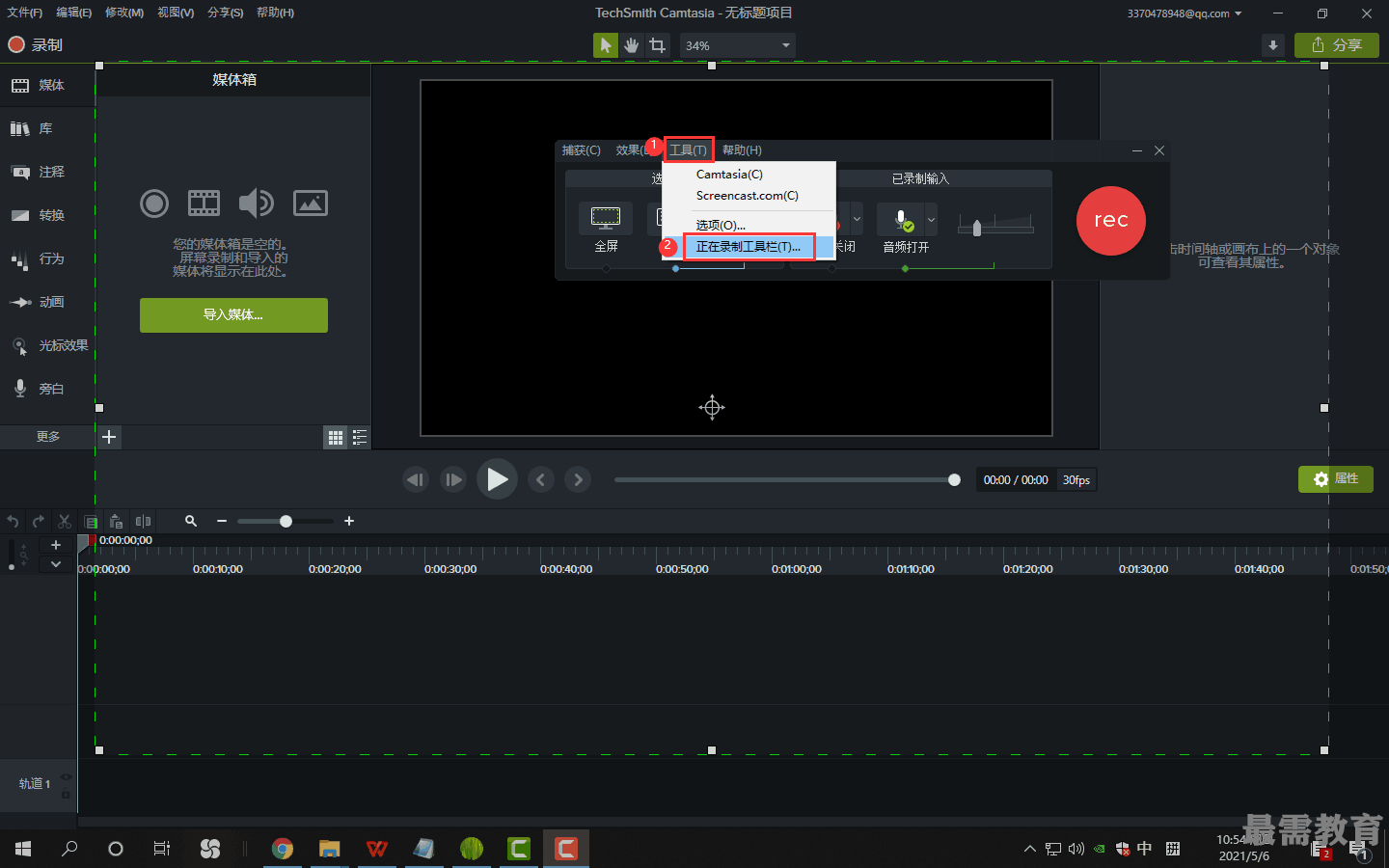Click the big red rec button in the recorder window
Screen dimensions: 1389x868
point(1111,221)
